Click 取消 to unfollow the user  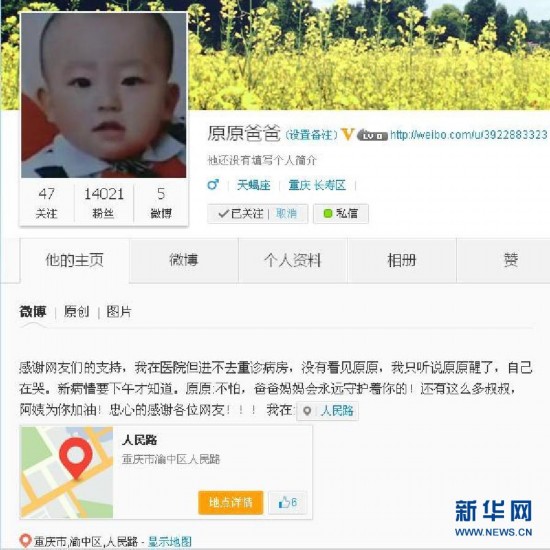(x=286, y=213)
